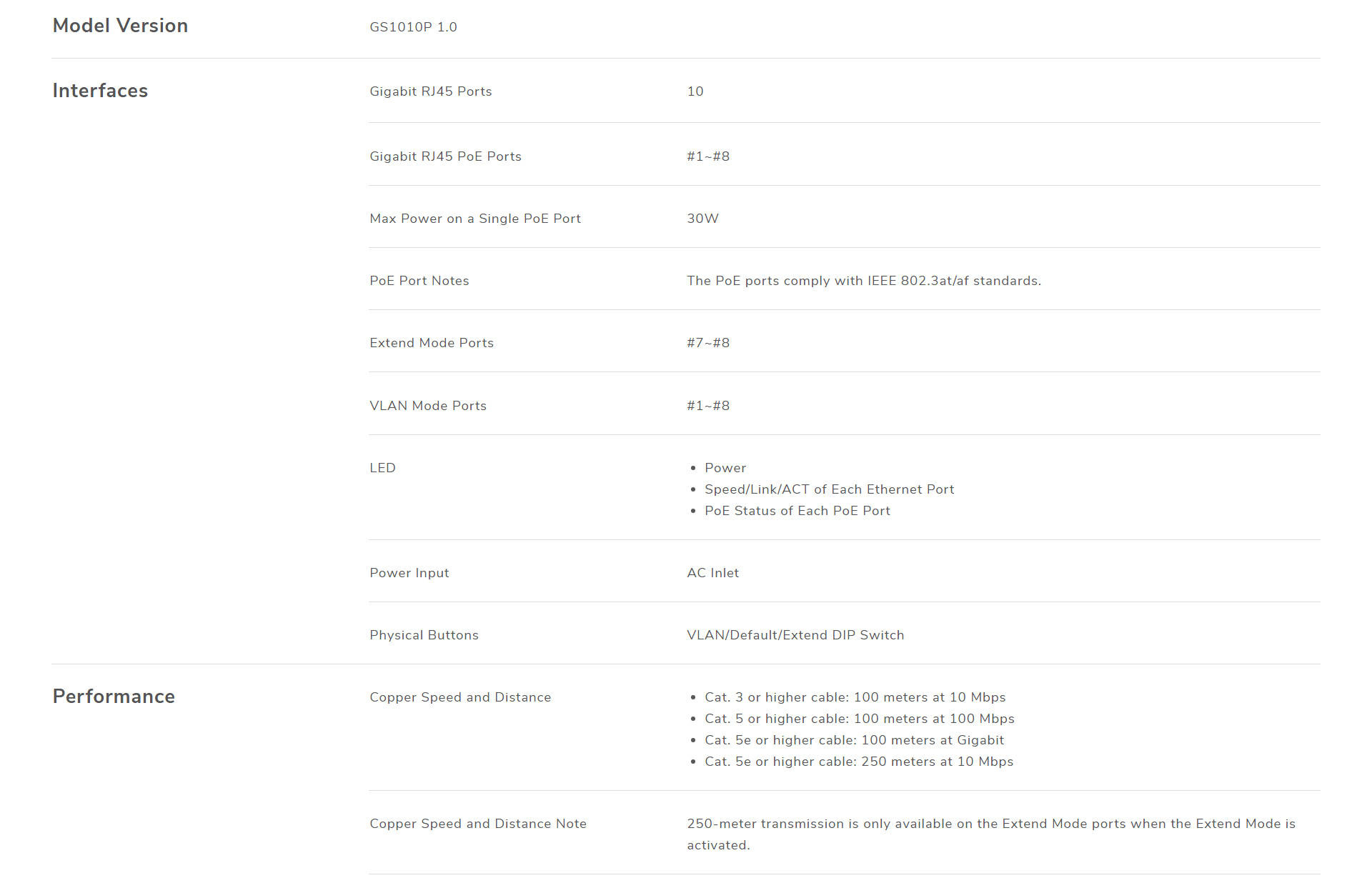
Task: Click the Copper Speed and Distance label
Action: (x=460, y=697)
